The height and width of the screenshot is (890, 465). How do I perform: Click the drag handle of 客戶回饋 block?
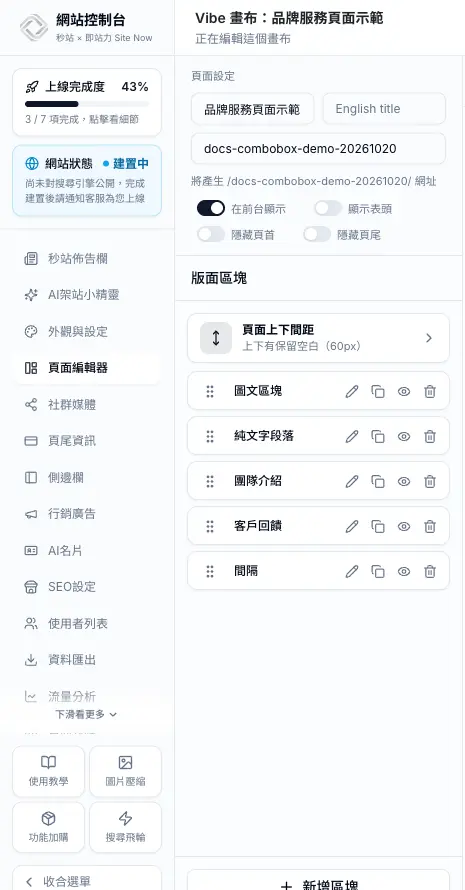coord(210,526)
